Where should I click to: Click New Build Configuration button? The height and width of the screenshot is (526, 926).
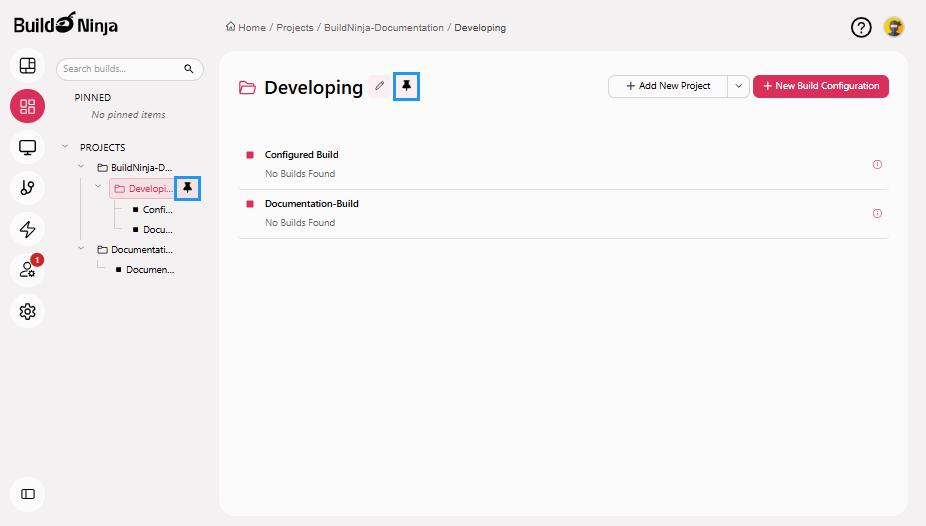coord(820,86)
